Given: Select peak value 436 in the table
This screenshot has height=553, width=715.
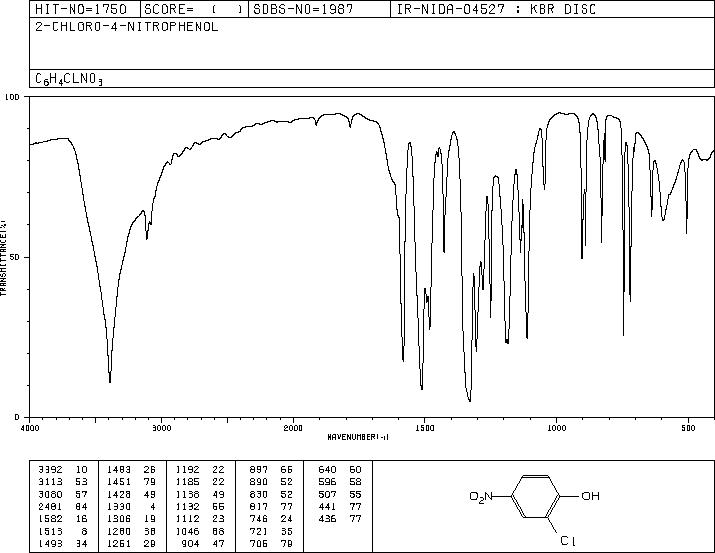Looking at the screenshot, I should click(x=327, y=519).
